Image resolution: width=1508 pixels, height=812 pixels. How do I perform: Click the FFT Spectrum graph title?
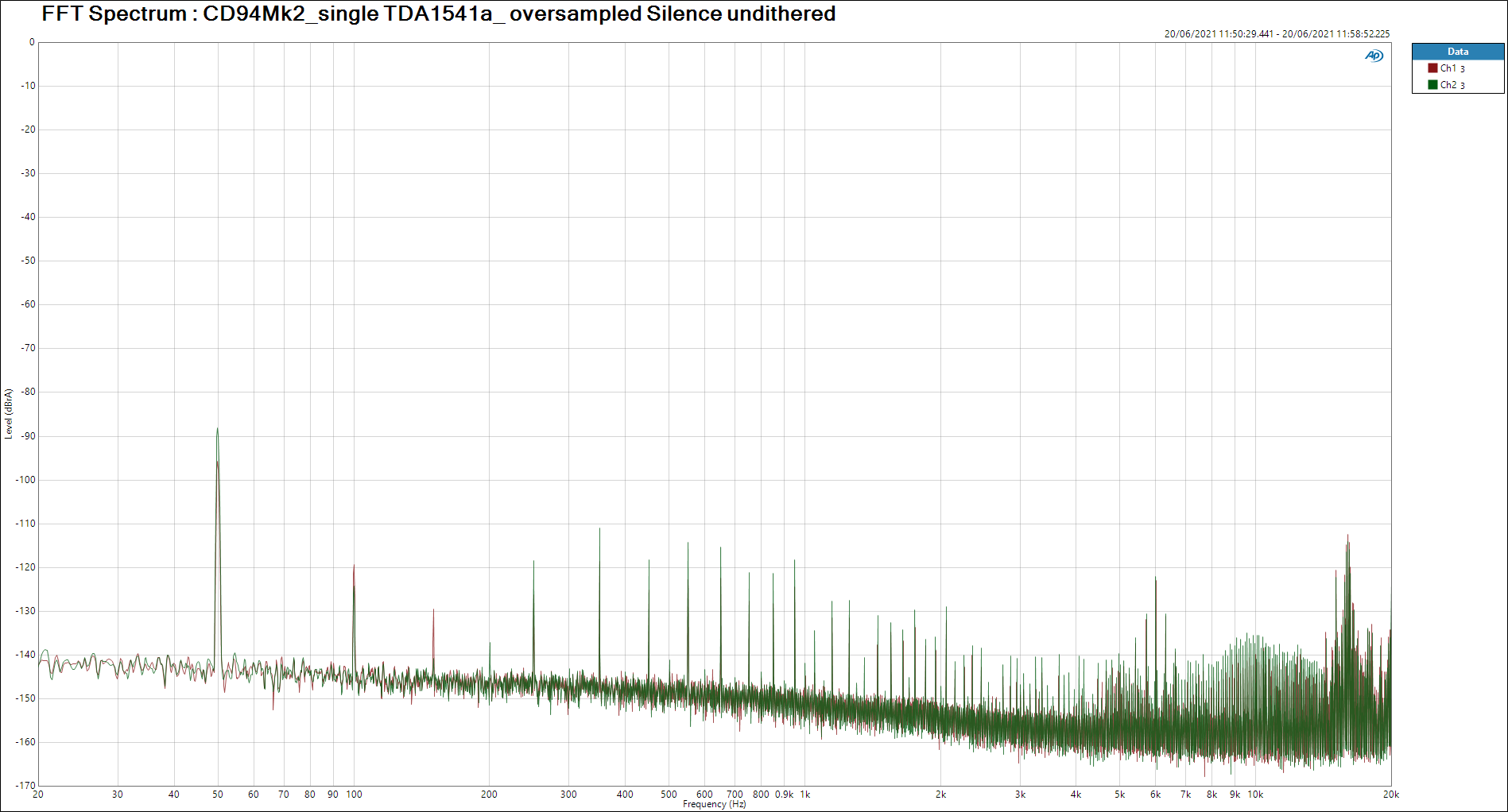[438, 14]
